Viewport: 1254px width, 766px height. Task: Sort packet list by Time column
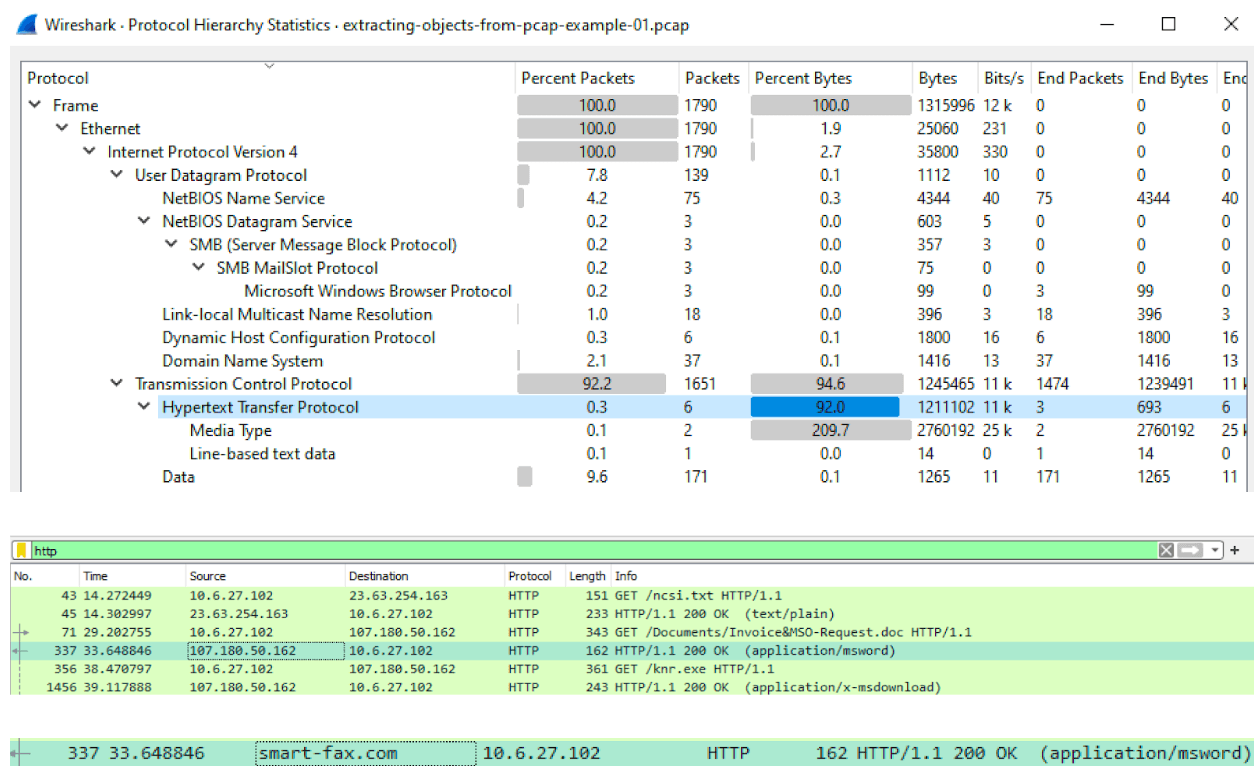point(96,576)
